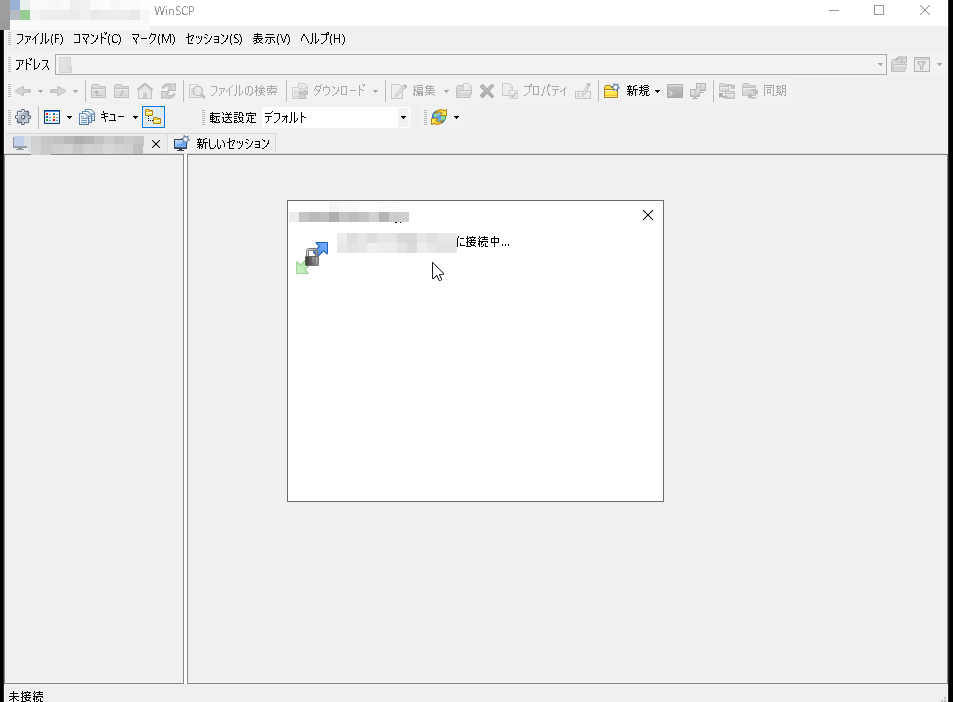
Task: Switch to the 新しいセッション tab
Action: tap(223, 144)
